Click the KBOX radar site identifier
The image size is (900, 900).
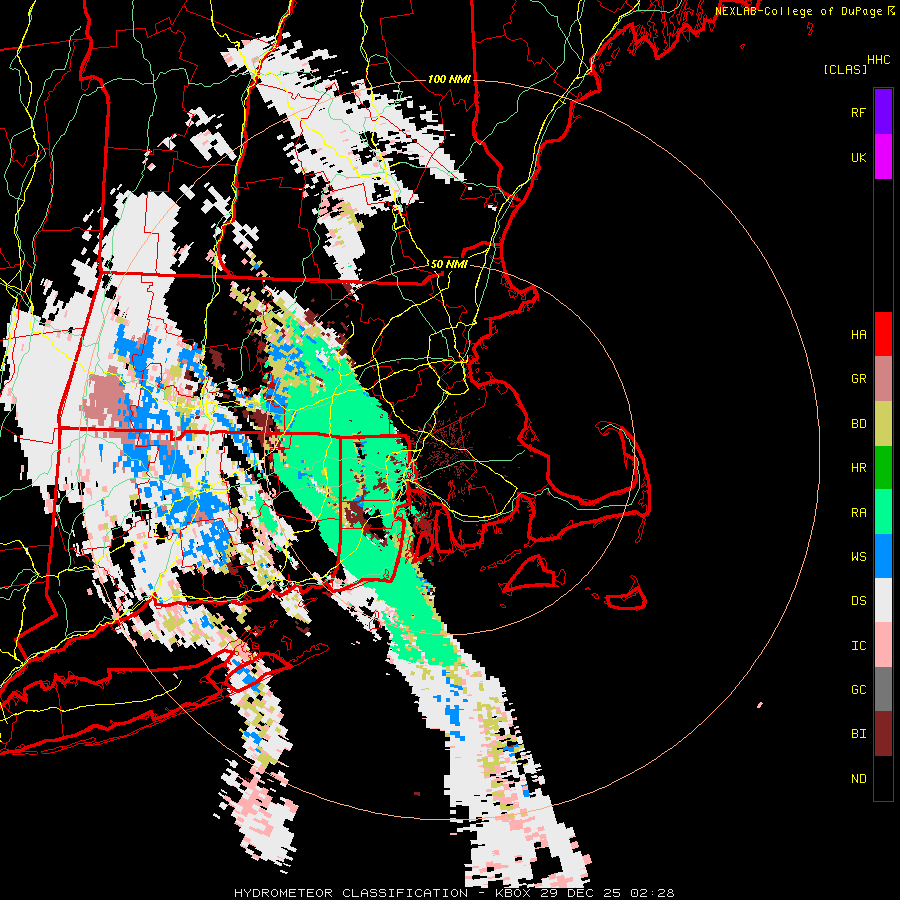tap(515, 893)
